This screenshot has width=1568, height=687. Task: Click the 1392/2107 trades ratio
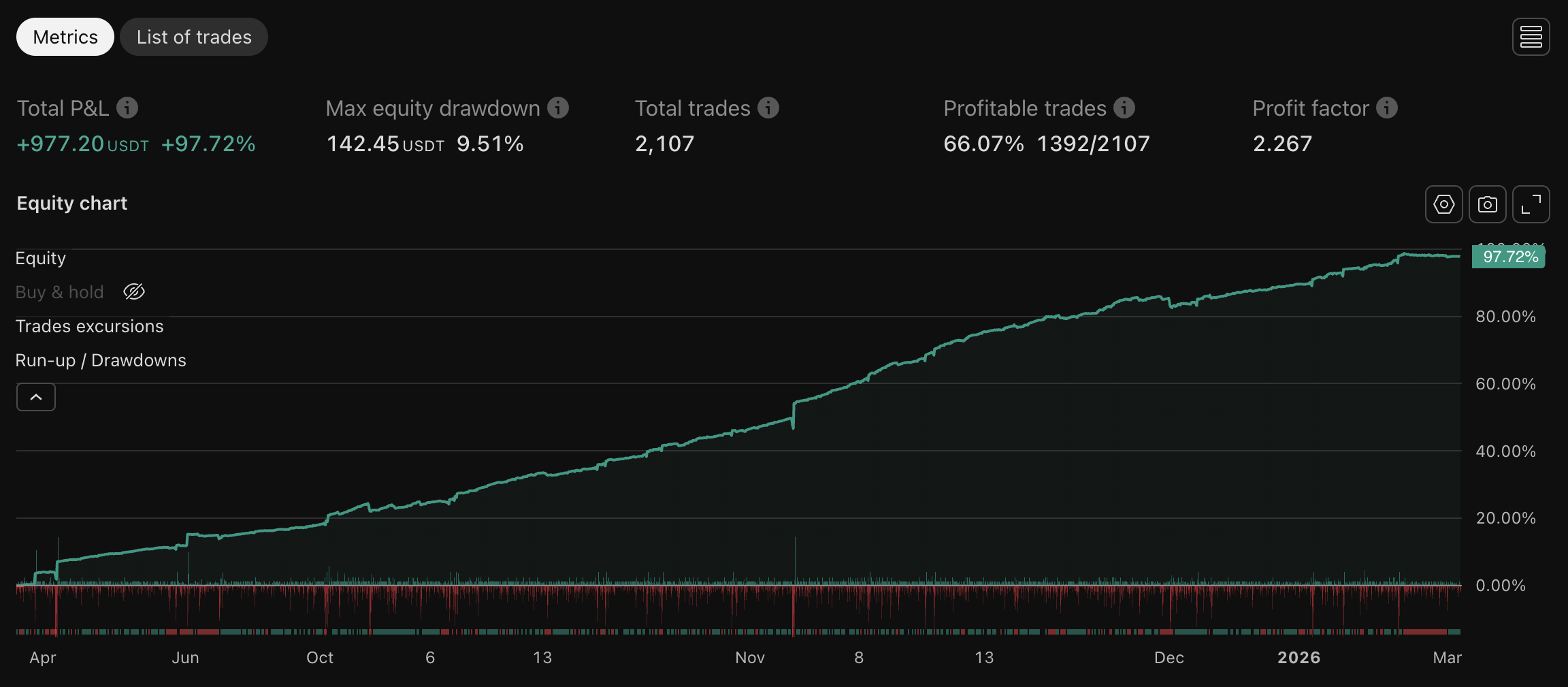1094,144
